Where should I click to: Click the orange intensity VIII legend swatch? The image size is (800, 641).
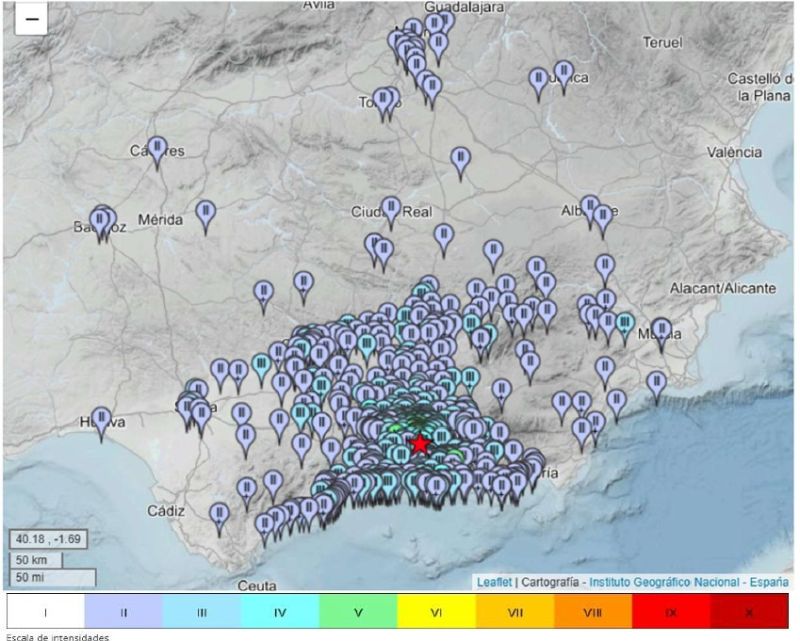pos(593,612)
